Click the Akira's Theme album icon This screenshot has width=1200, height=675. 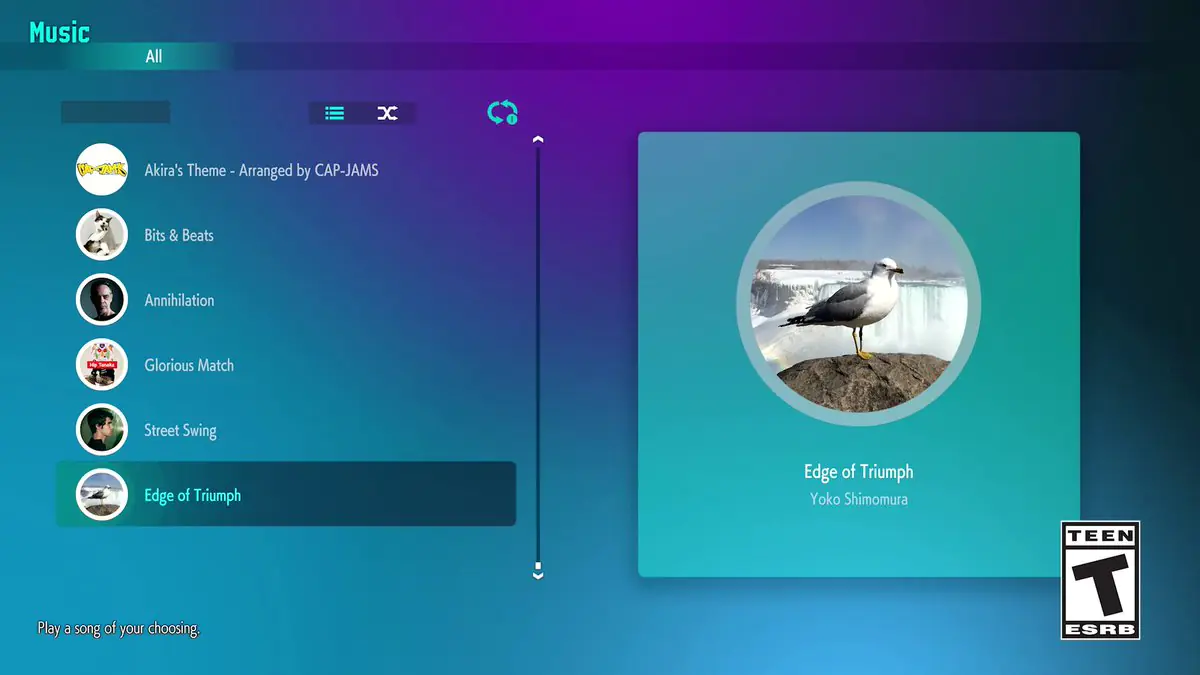point(102,170)
